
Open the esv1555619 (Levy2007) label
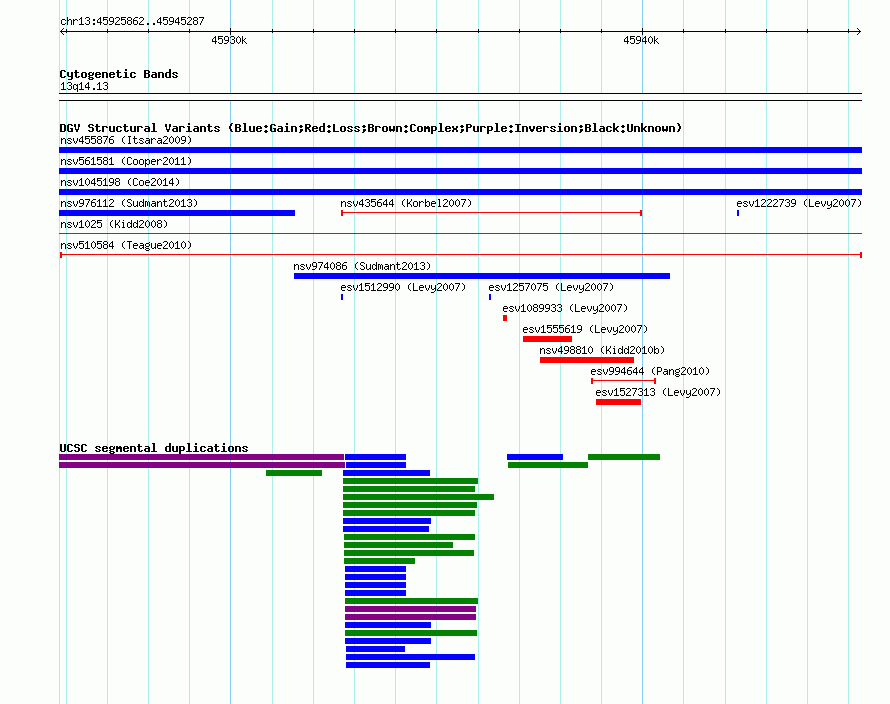[x=585, y=329]
